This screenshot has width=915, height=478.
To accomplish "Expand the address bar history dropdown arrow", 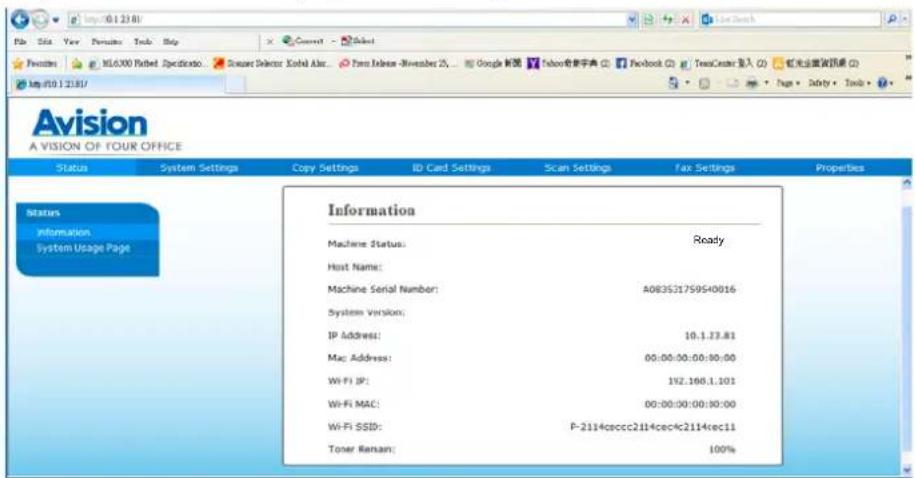I will click(632, 20).
